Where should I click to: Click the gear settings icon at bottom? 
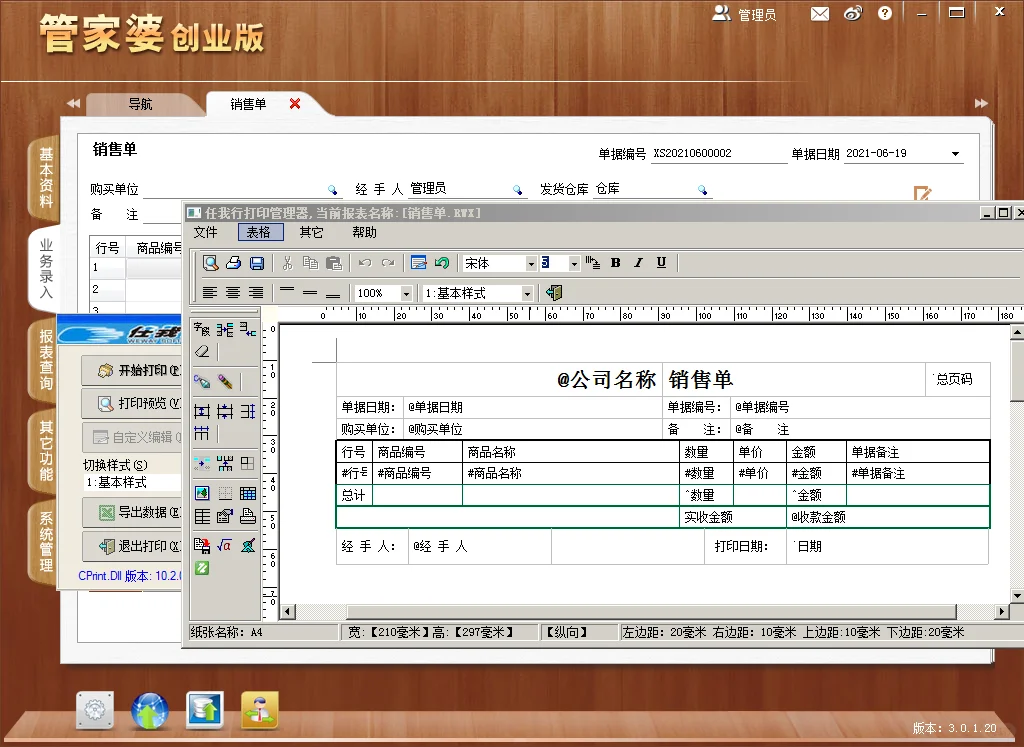[95, 710]
